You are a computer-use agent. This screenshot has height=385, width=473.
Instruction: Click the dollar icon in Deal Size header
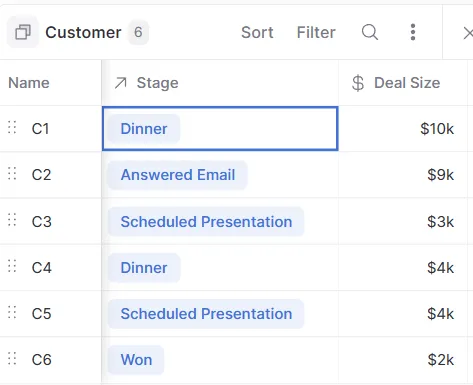pos(358,83)
